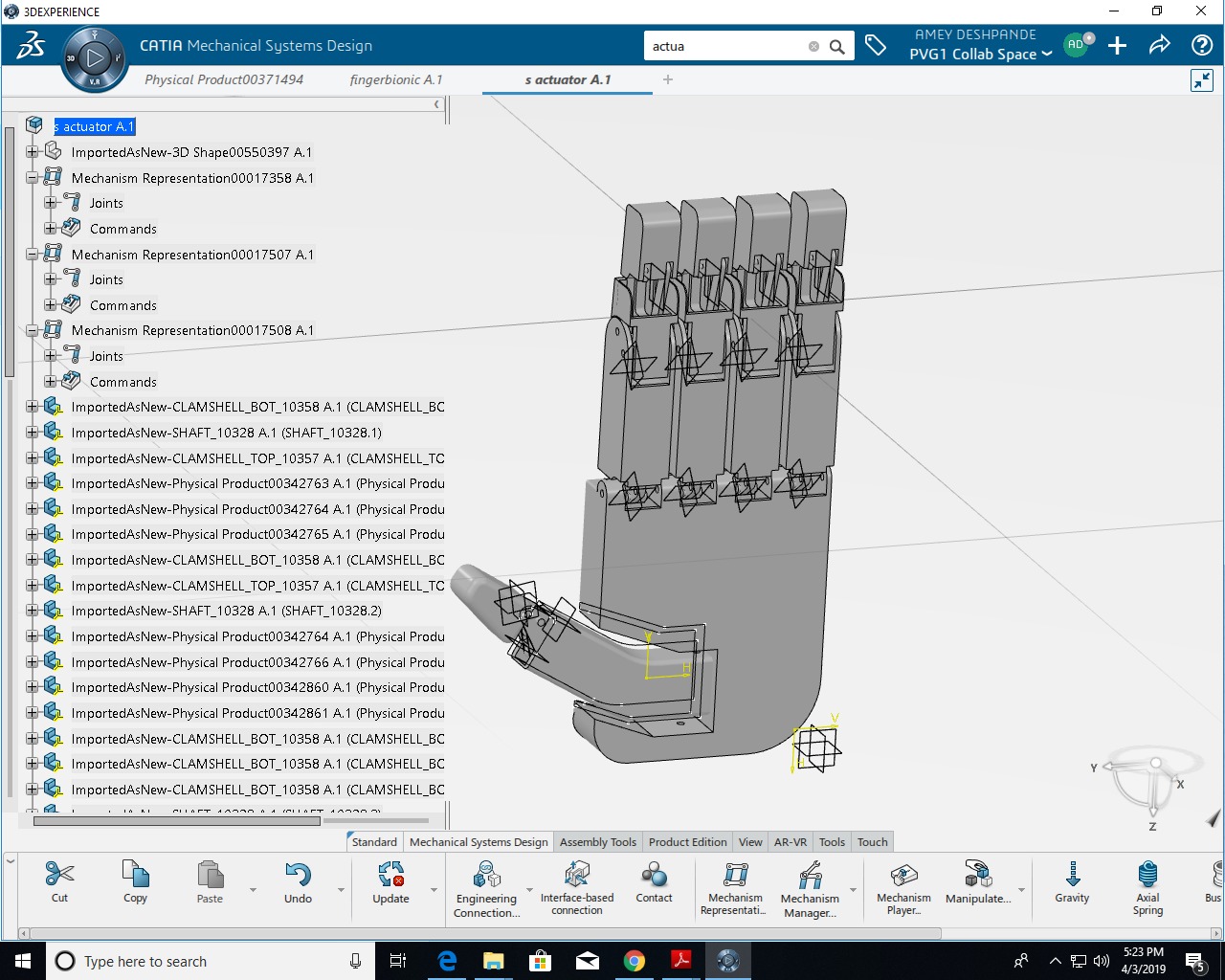1225x980 pixels.
Task: Click the toolbar horizontal scrollbar
Action: [485, 932]
